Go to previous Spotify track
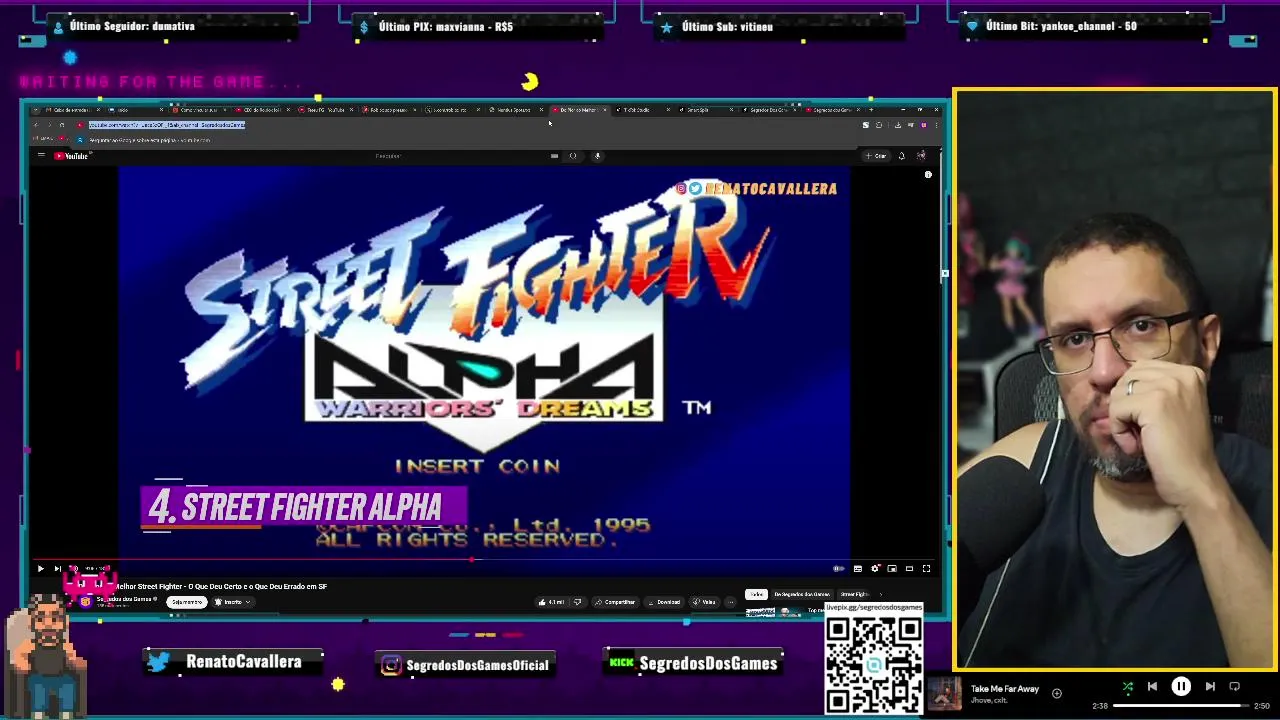Image resolution: width=1280 pixels, height=720 pixels. 1152,687
